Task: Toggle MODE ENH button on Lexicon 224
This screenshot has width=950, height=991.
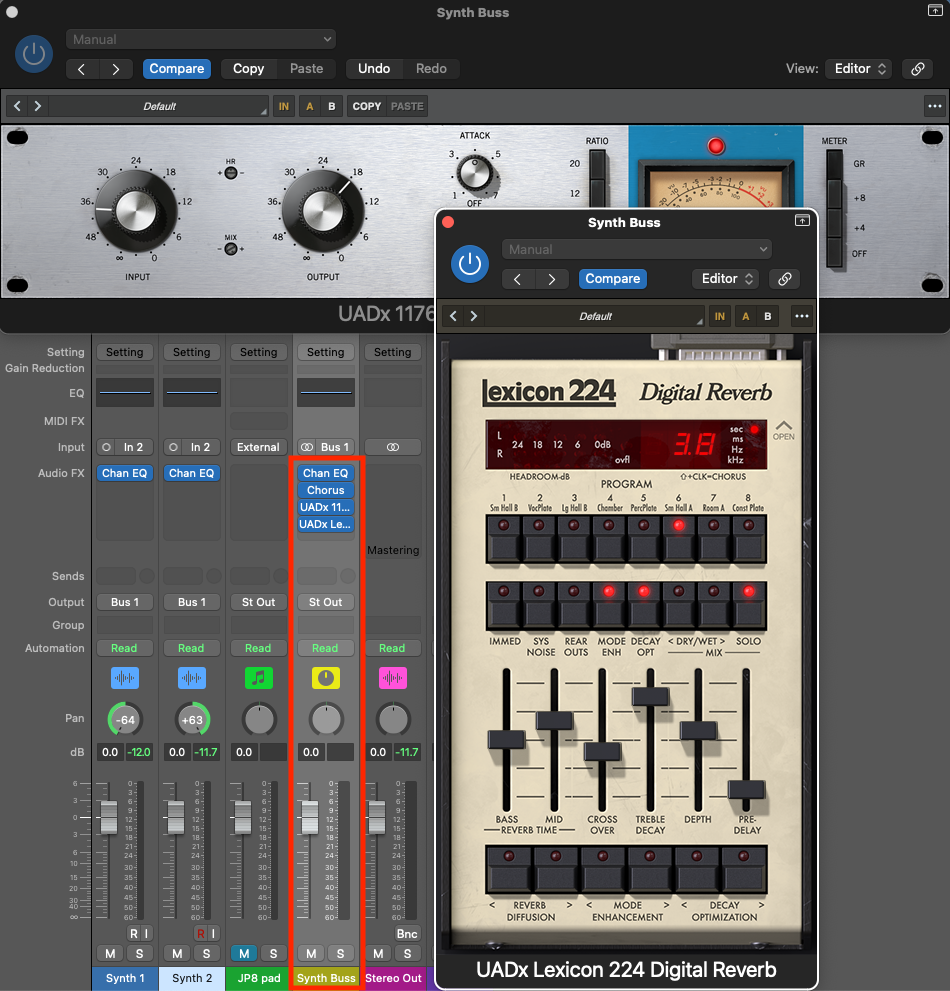Action: [609, 605]
